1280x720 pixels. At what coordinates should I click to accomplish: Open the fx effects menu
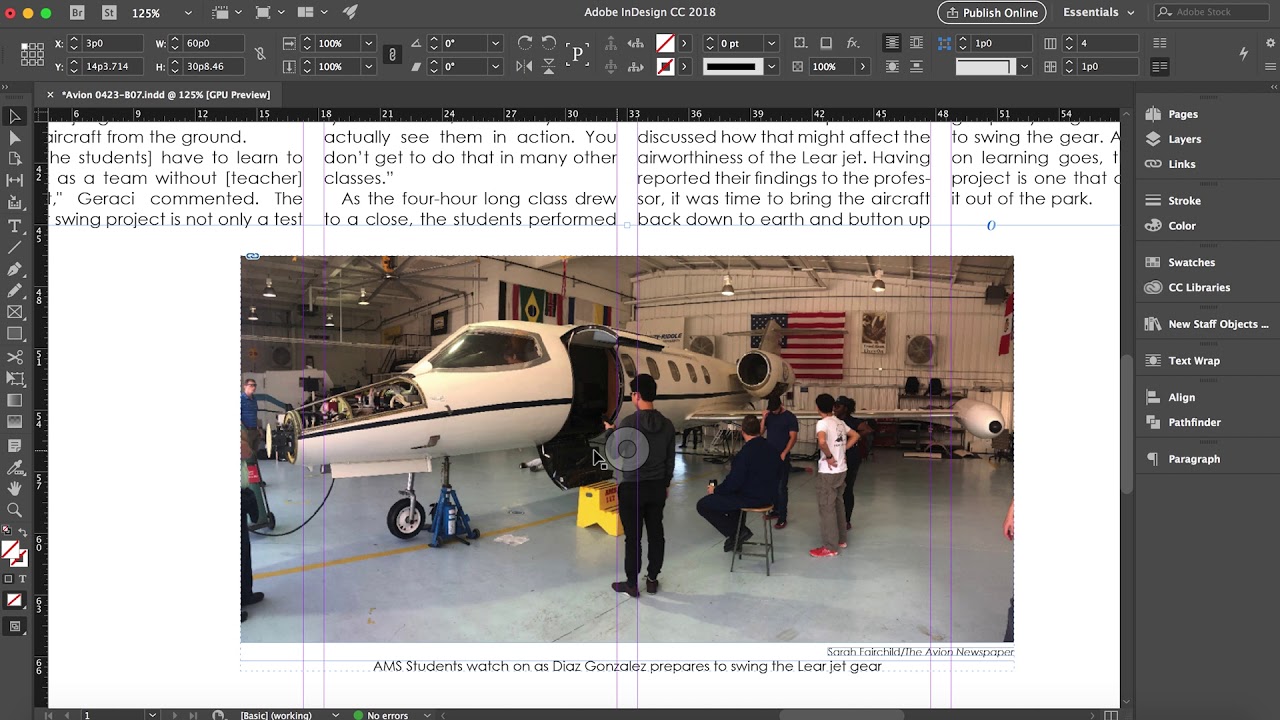[853, 43]
